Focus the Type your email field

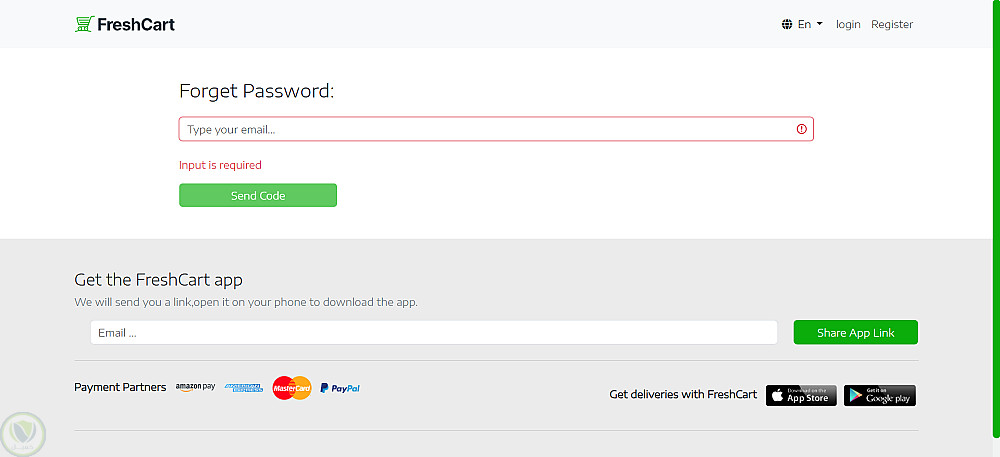click(x=485, y=129)
